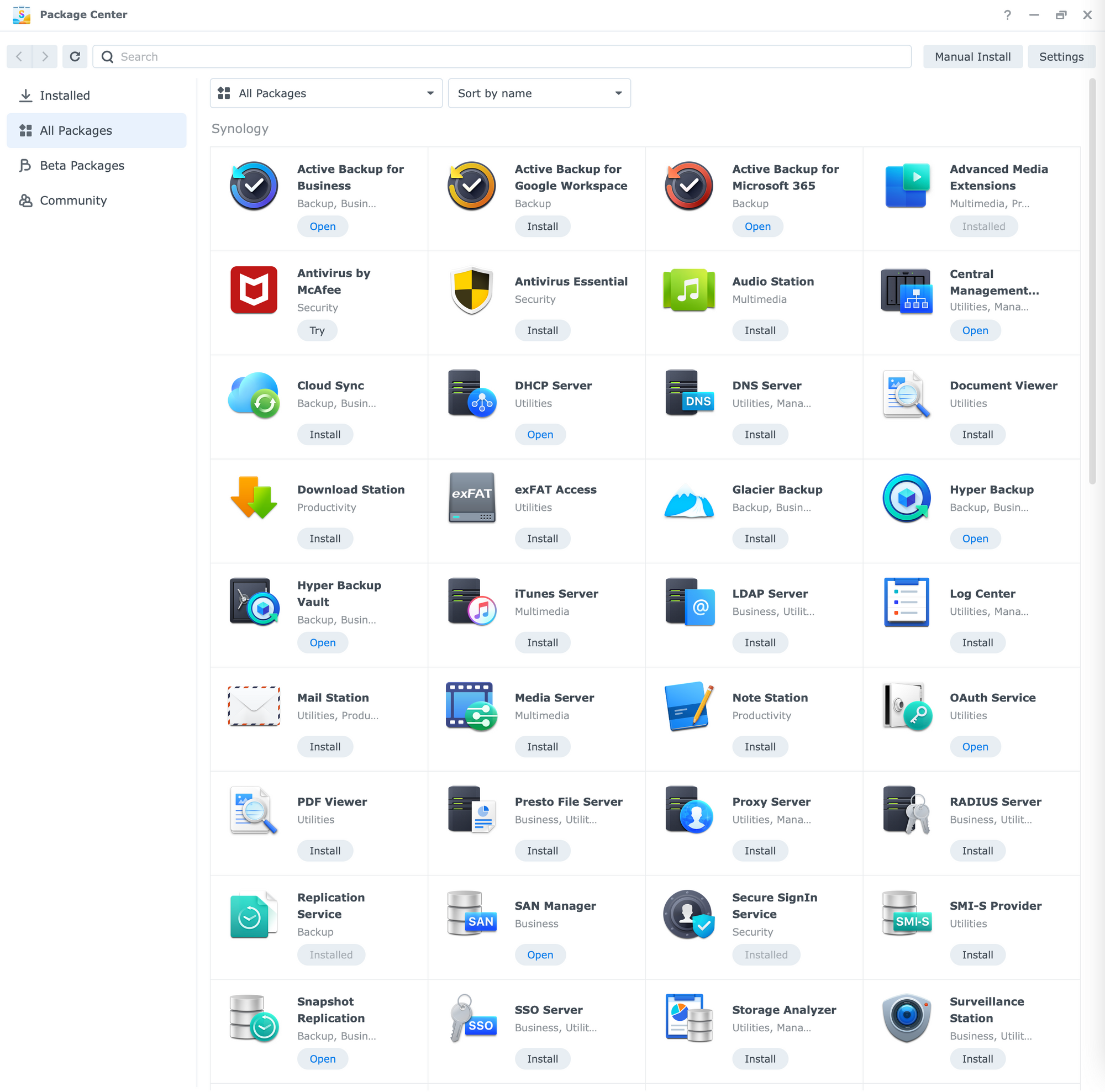
Task: Click the Note Station icon
Action: (x=688, y=706)
